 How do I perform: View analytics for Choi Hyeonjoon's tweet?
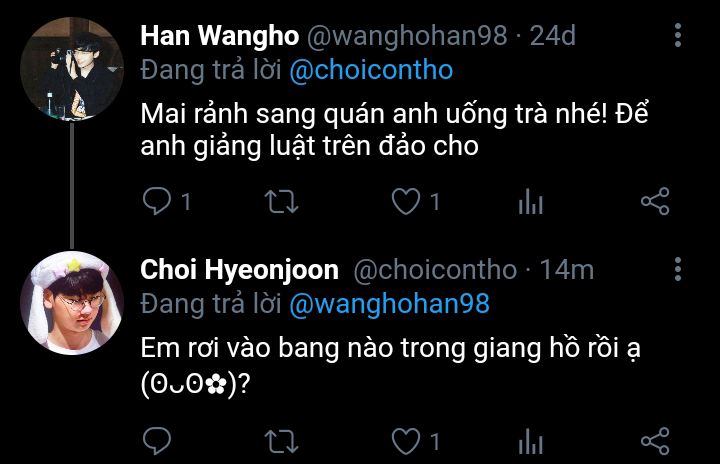[x=530, y=441]
